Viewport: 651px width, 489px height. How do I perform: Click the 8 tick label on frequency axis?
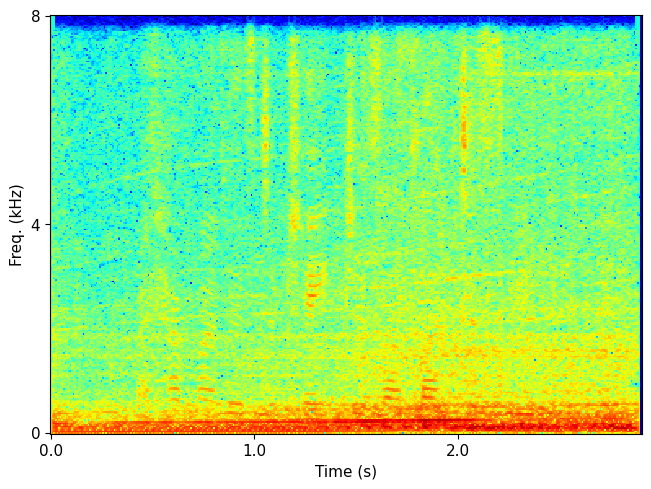[x=36, y=17]
